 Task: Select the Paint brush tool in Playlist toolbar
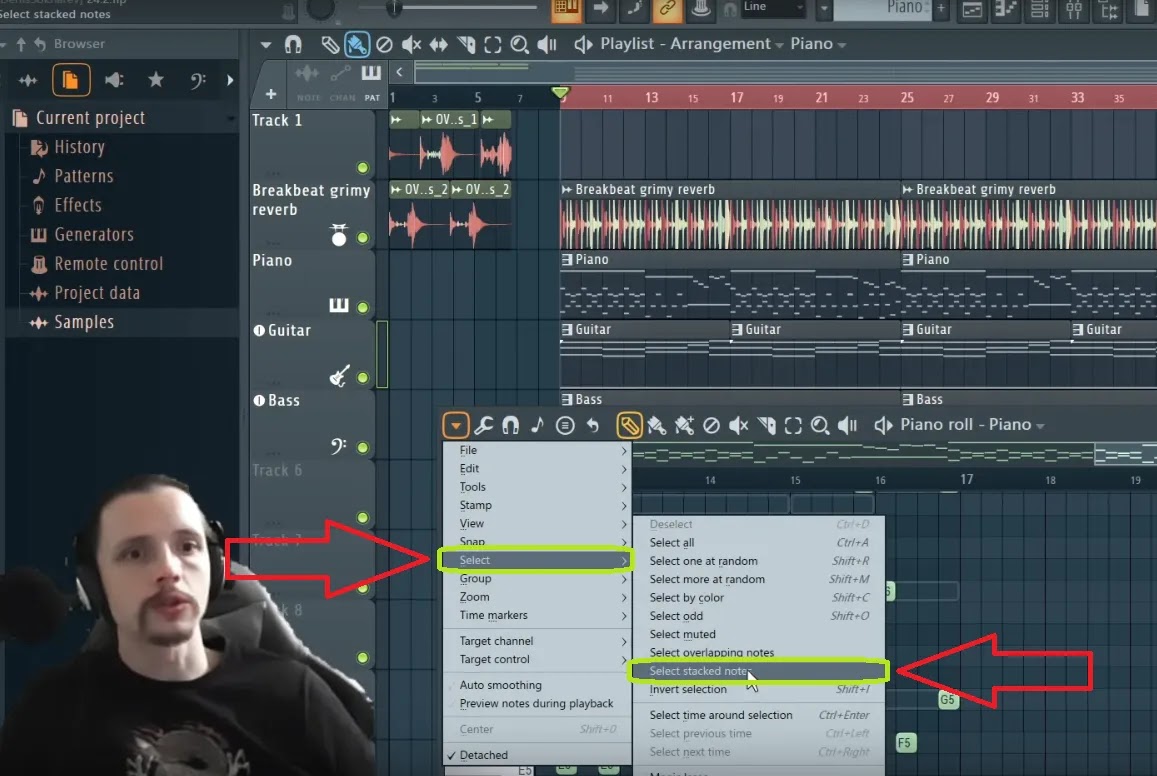(356, 44)
